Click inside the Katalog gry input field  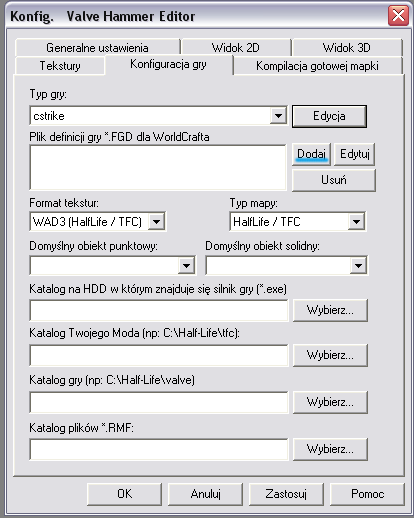159,402
